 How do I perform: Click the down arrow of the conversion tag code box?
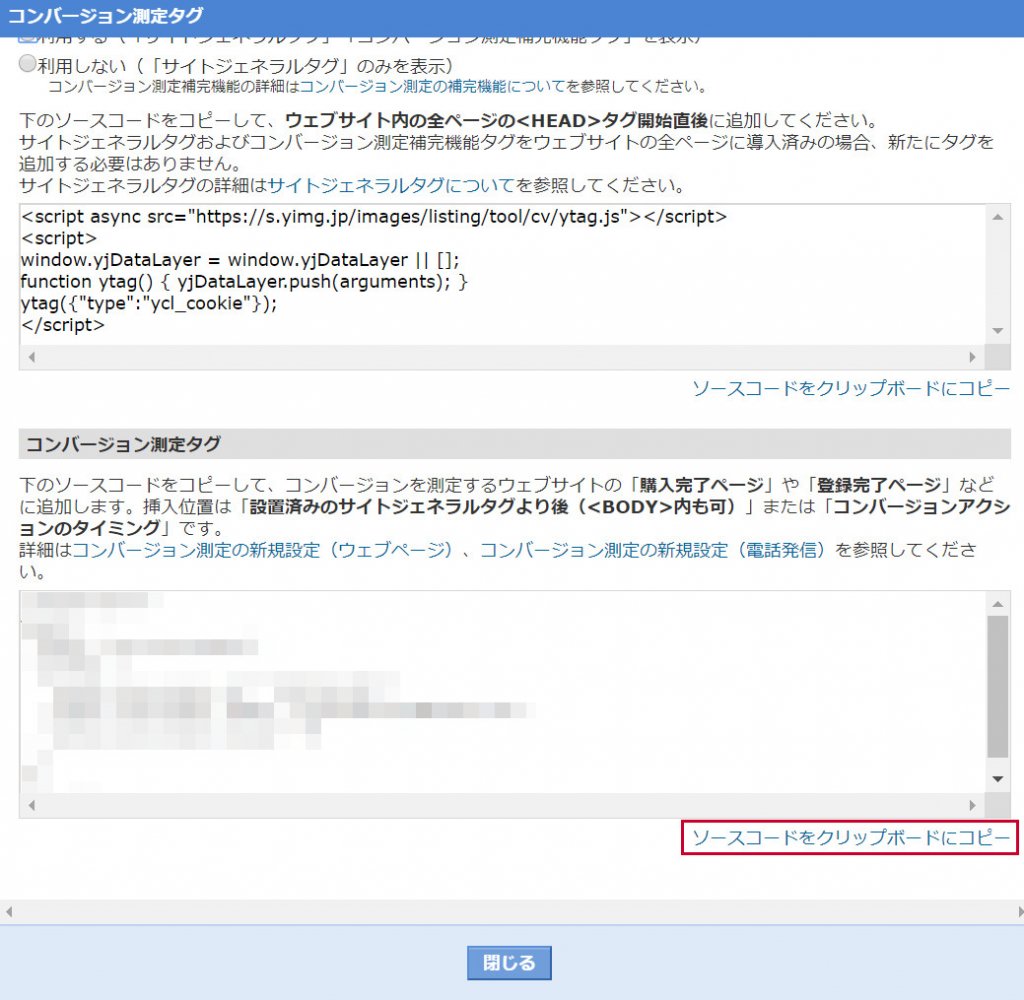click(997, 779)
